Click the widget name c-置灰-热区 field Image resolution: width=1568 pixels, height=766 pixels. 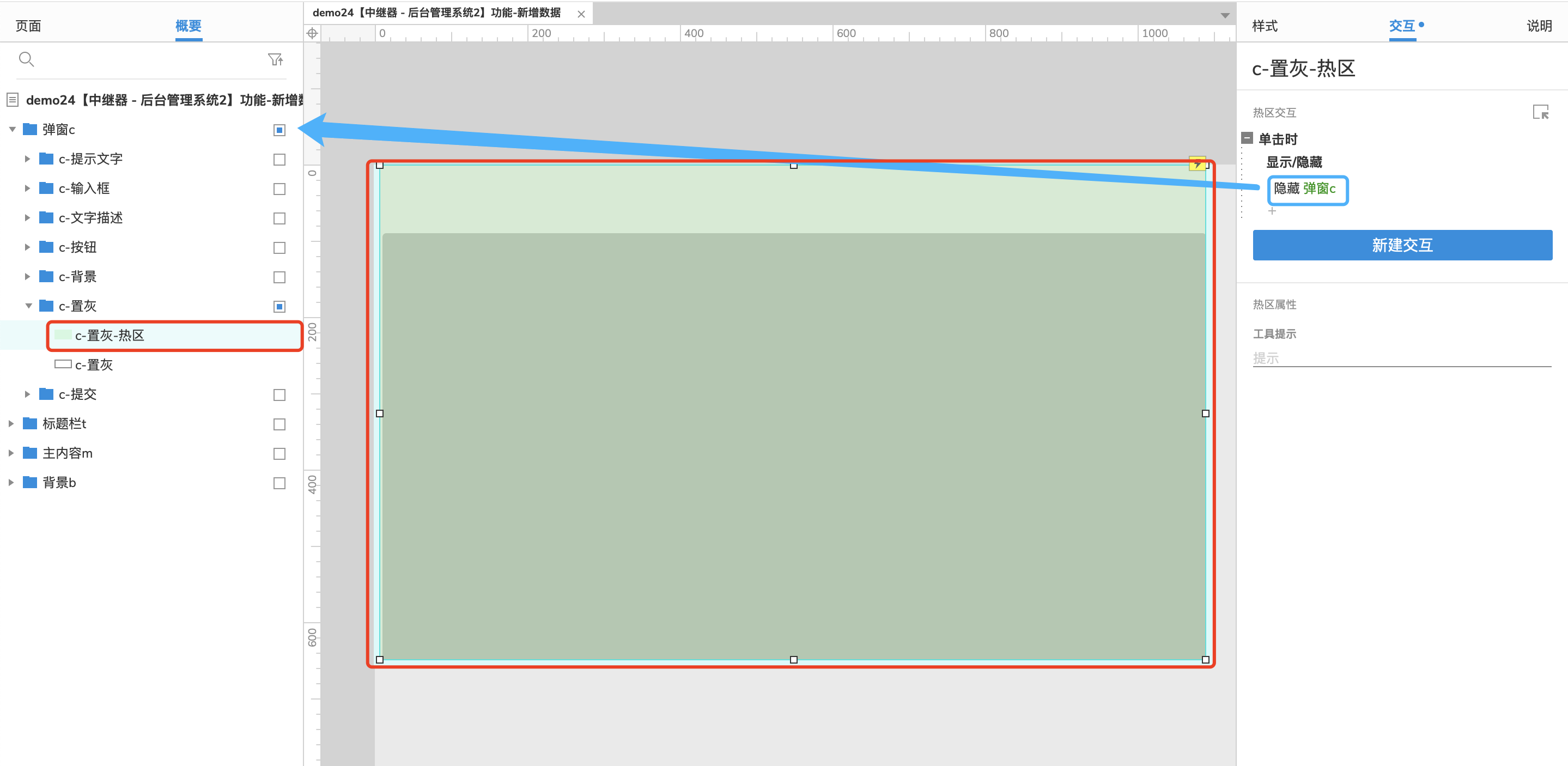pos(1303,68)
